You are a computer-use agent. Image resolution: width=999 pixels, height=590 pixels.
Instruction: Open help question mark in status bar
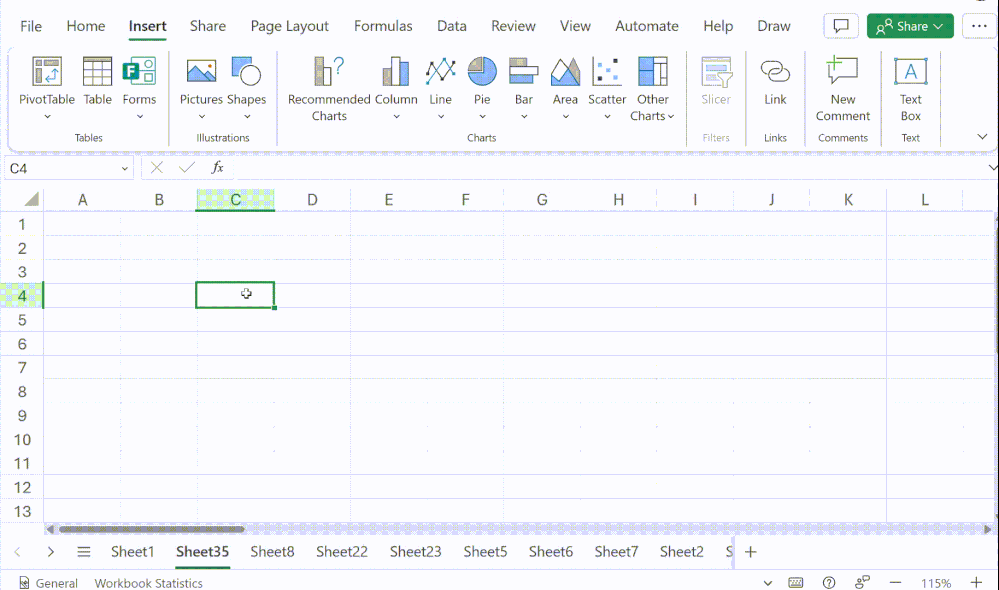click(829, 582)
